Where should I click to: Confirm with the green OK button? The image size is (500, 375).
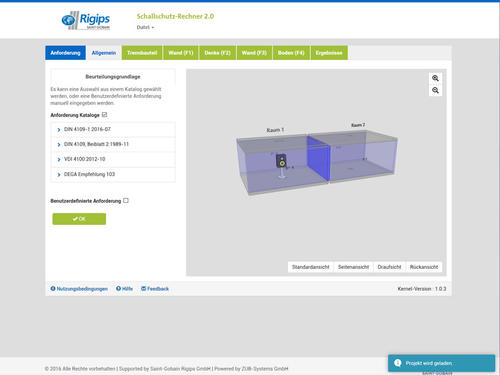(x=79, y=219)
